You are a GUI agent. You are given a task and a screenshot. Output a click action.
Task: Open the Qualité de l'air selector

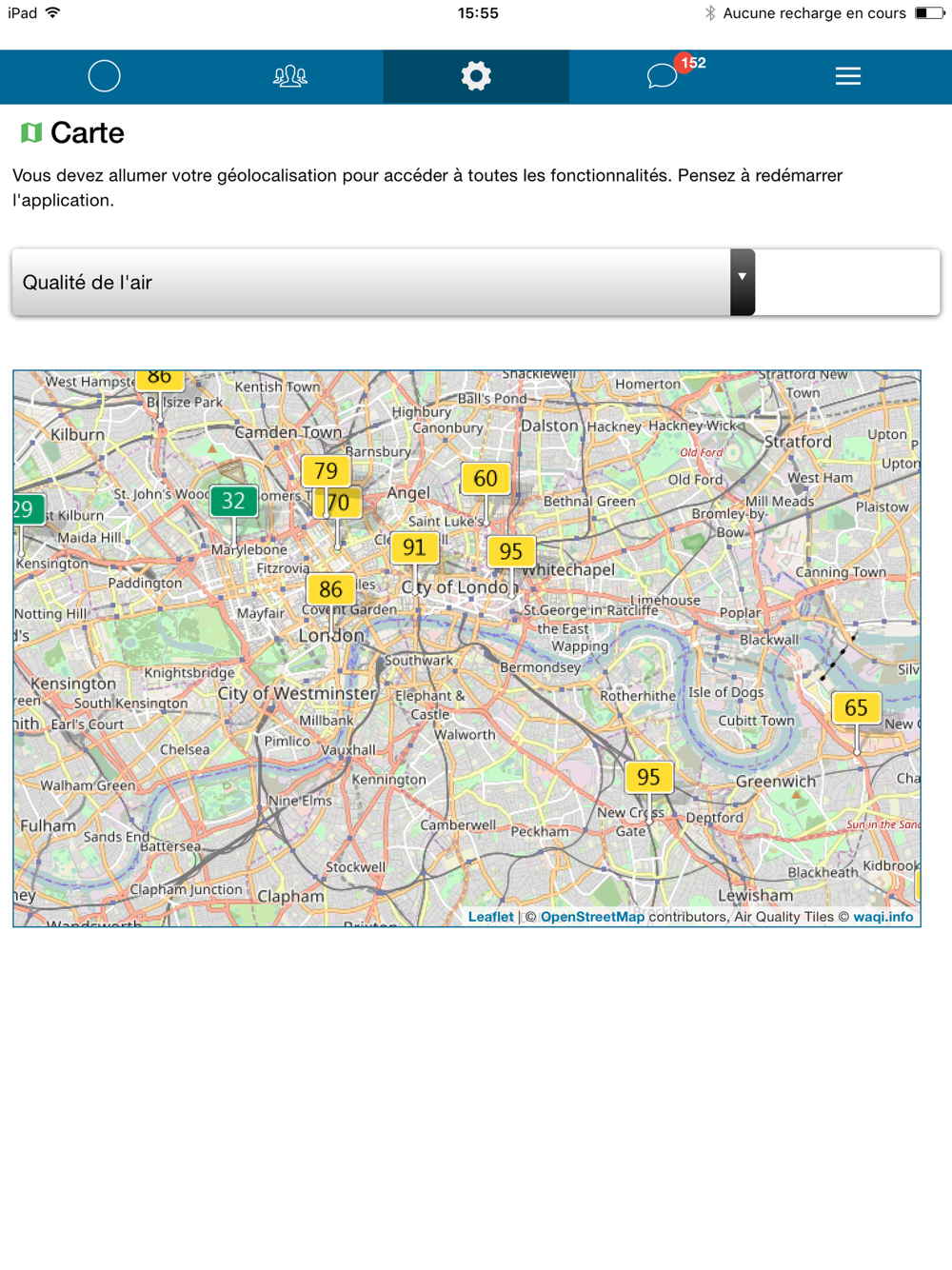coord(476,282)
